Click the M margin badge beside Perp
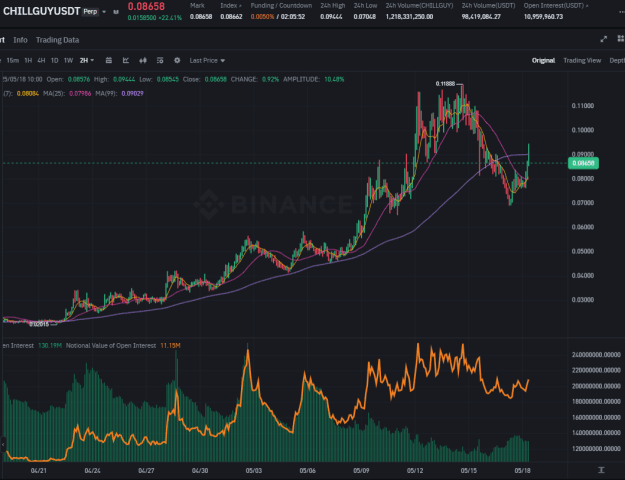625x480 pixels. 116,12
